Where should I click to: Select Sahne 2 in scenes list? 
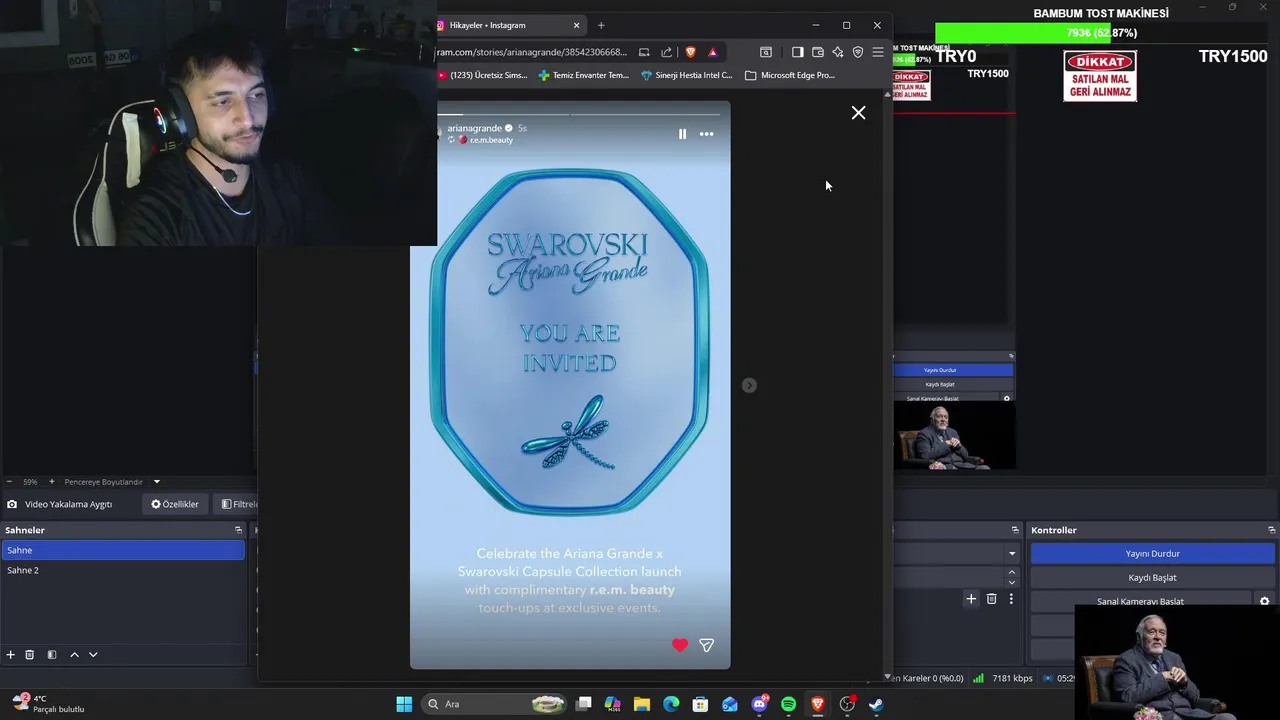(x=123, y=570)
